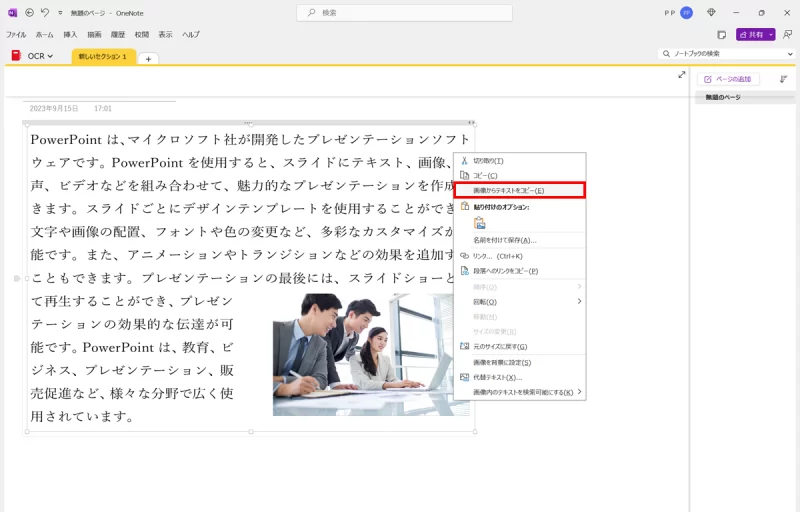
Task: Open the ファイル menu
Action: pyautogui.click(x=16, y=35)
